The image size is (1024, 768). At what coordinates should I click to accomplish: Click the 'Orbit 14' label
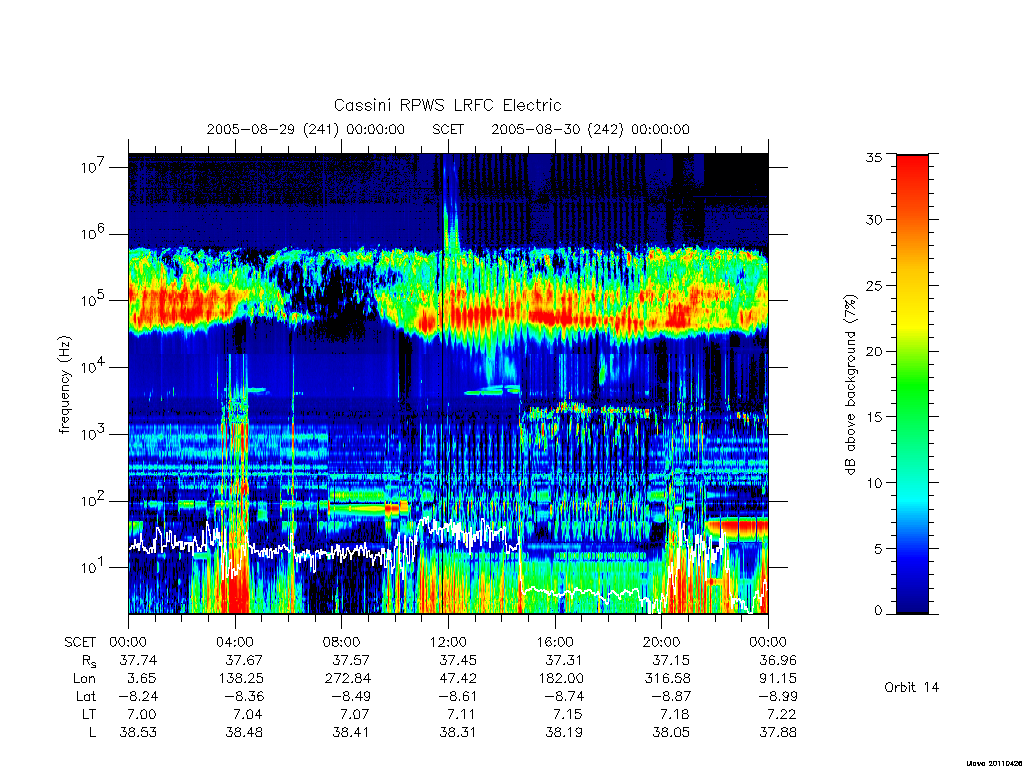(911, 687)
